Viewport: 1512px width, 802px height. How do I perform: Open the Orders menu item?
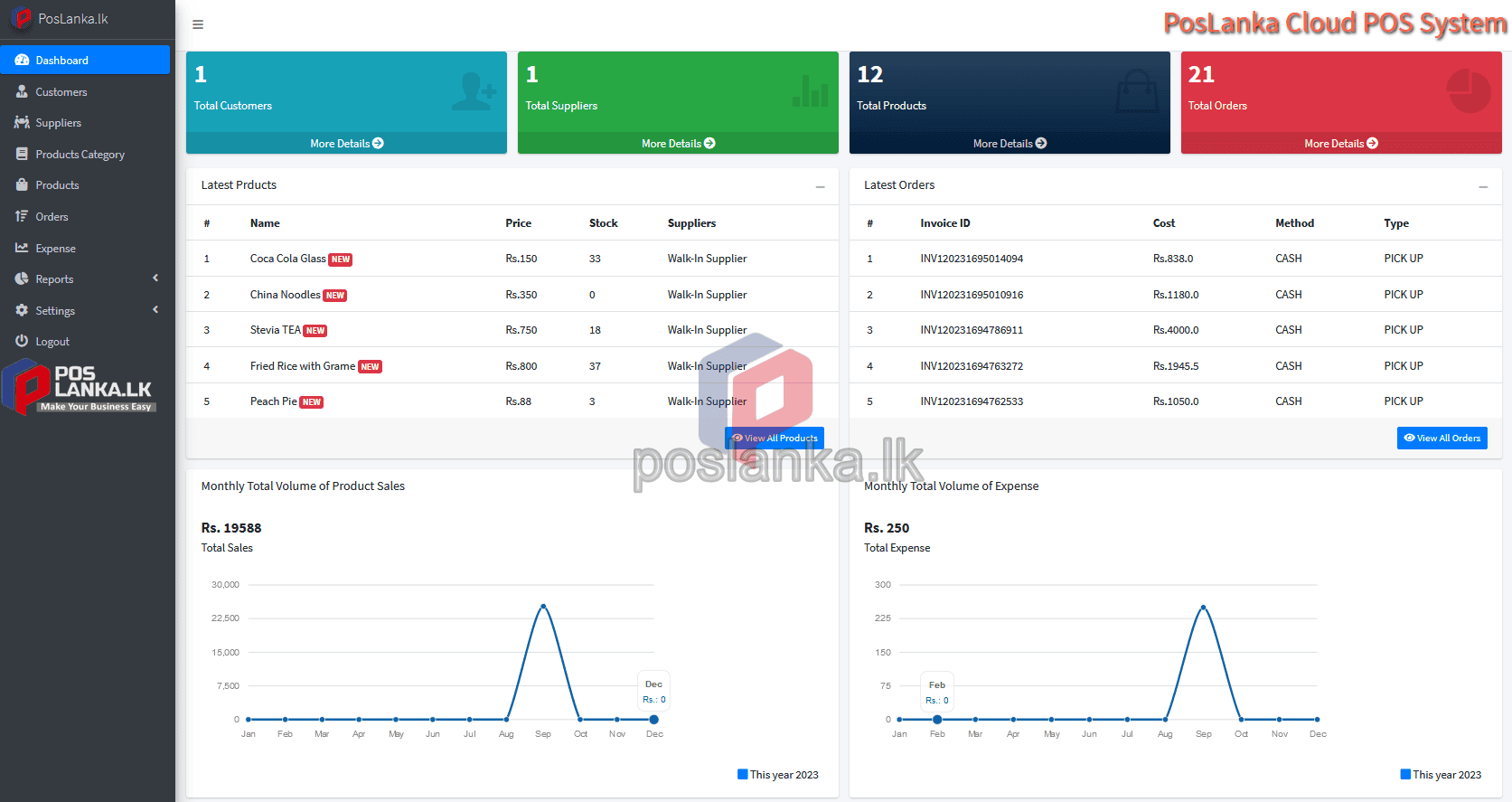[85, 216]
